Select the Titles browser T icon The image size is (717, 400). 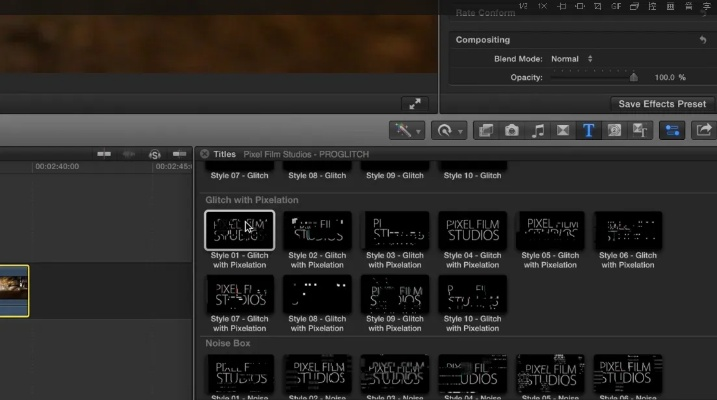[589, 131]
